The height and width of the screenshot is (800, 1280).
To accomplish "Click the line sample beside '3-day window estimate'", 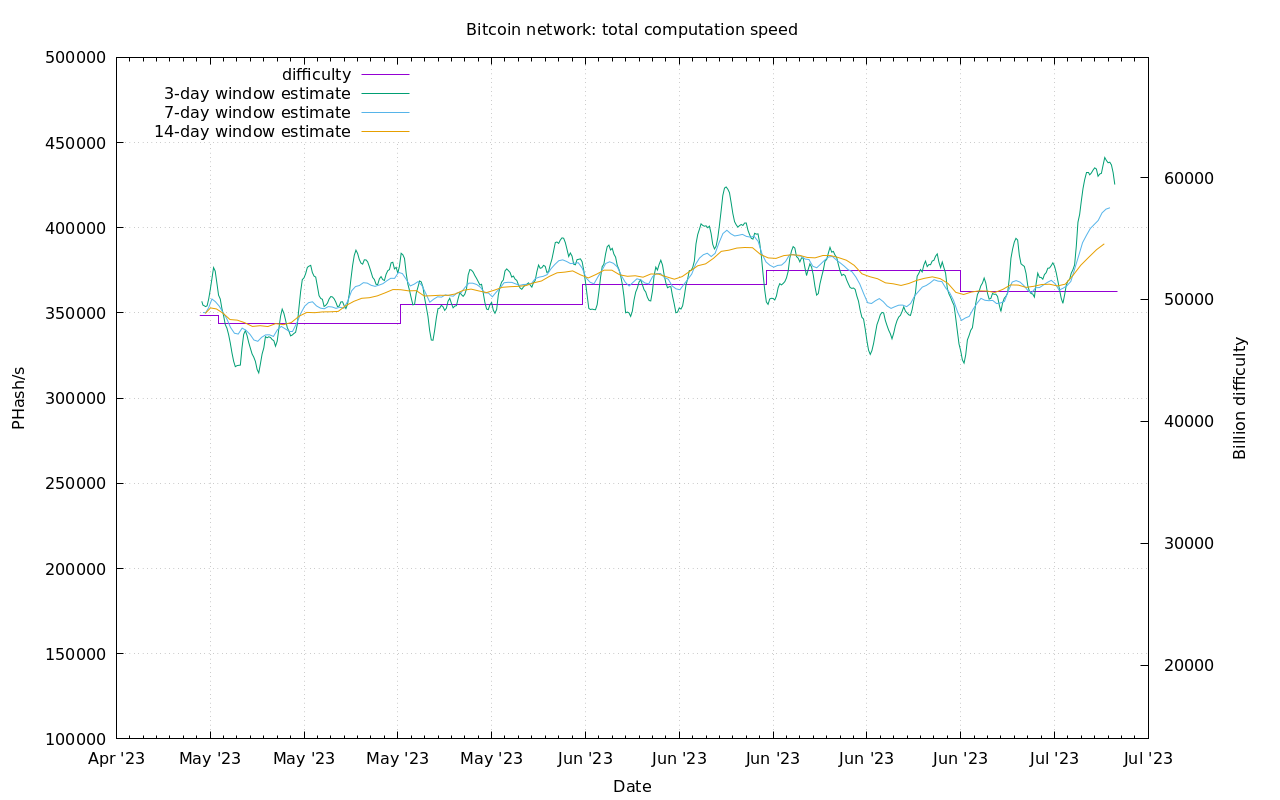I will (385, 94).
